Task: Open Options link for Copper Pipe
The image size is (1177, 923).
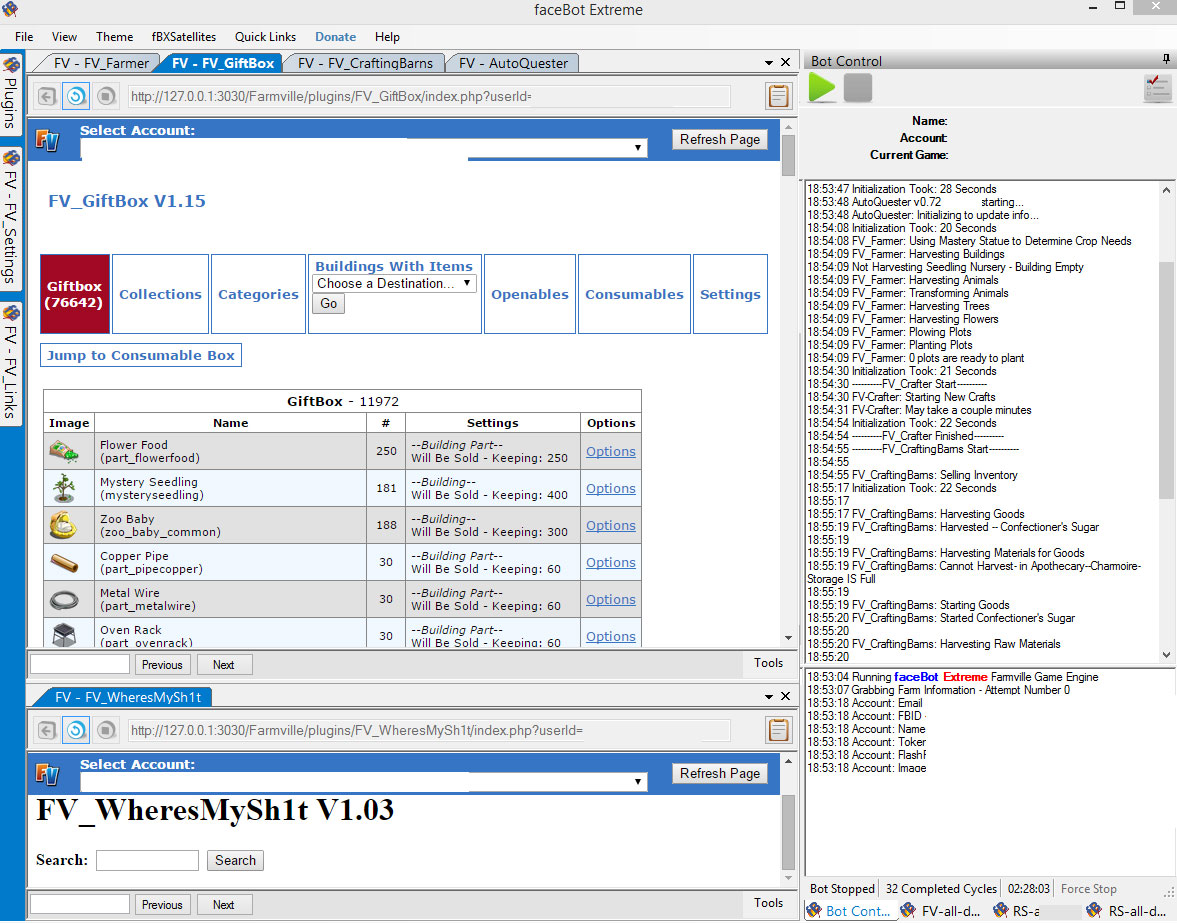Action: (x=610, y=562)
